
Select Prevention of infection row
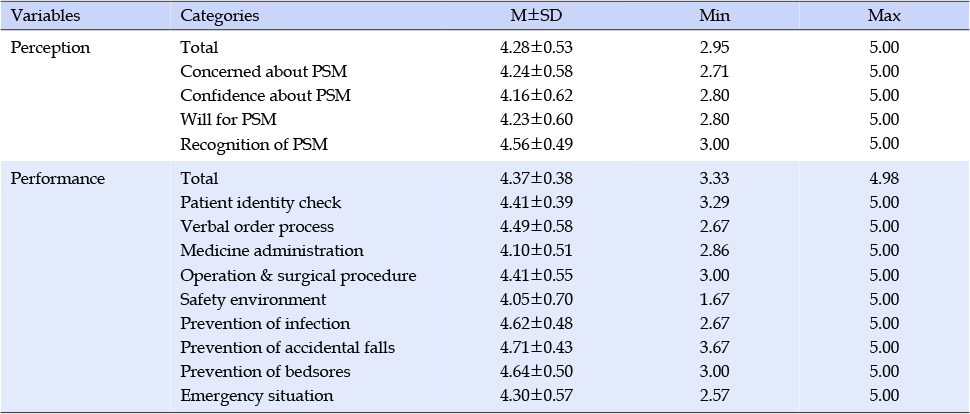pyautogui.click(x=485, y=324)
